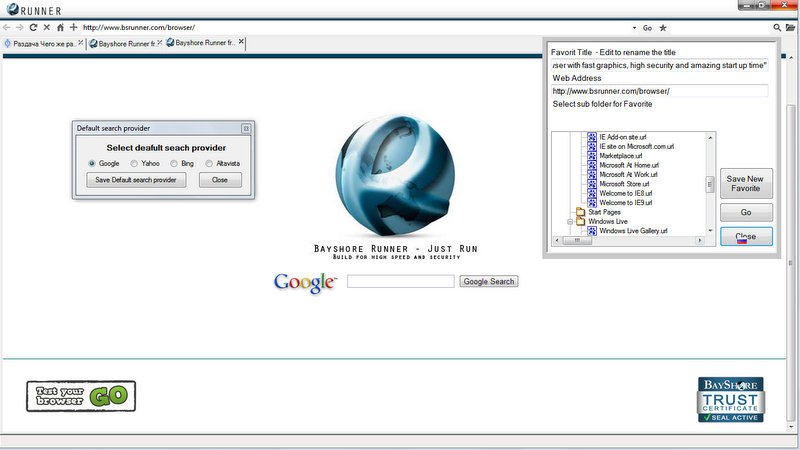Select Google as search provider
The image size is (800, 450).
click(92, 164)
